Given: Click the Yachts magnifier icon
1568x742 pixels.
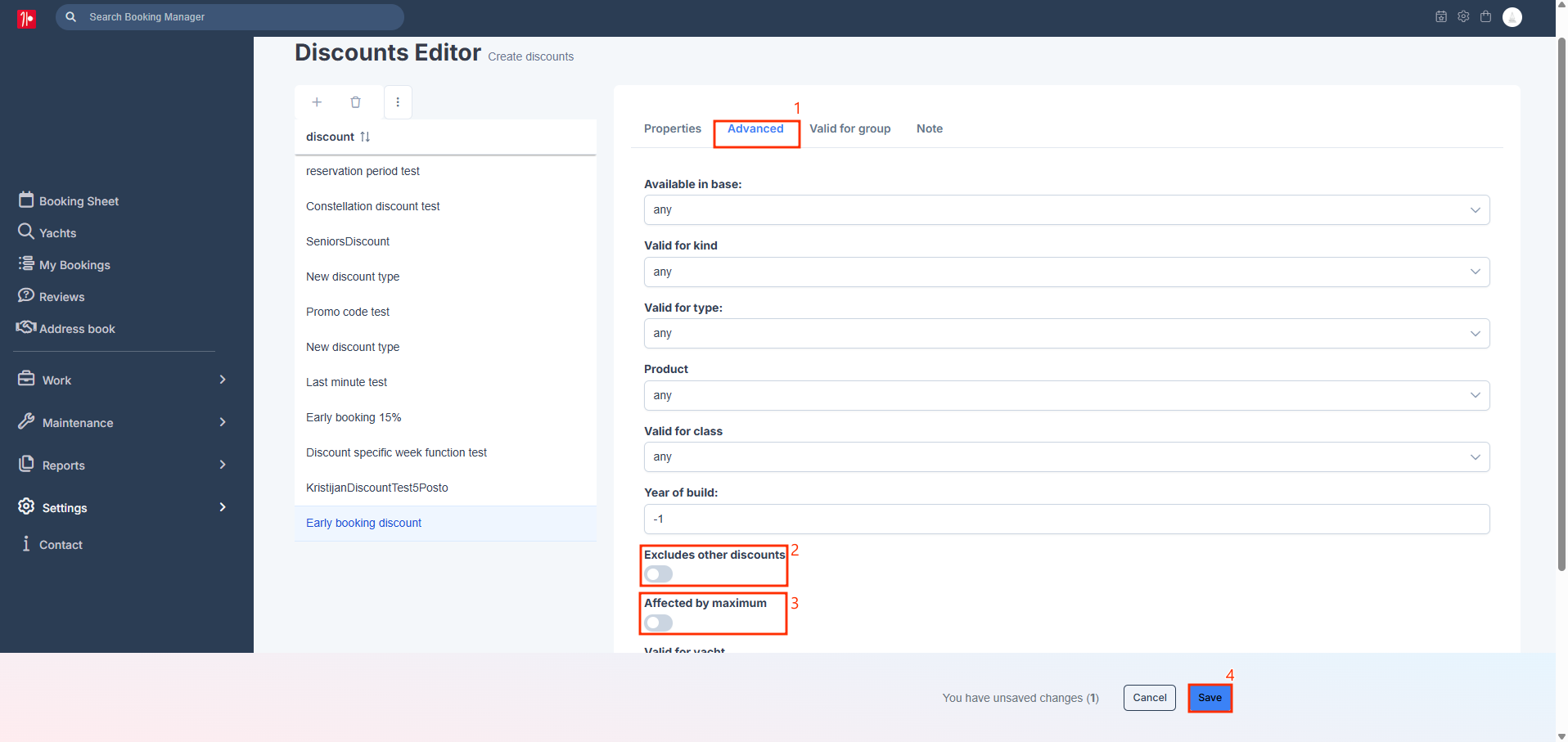Looking at the screenshot, I should click(x=26, y=232).
